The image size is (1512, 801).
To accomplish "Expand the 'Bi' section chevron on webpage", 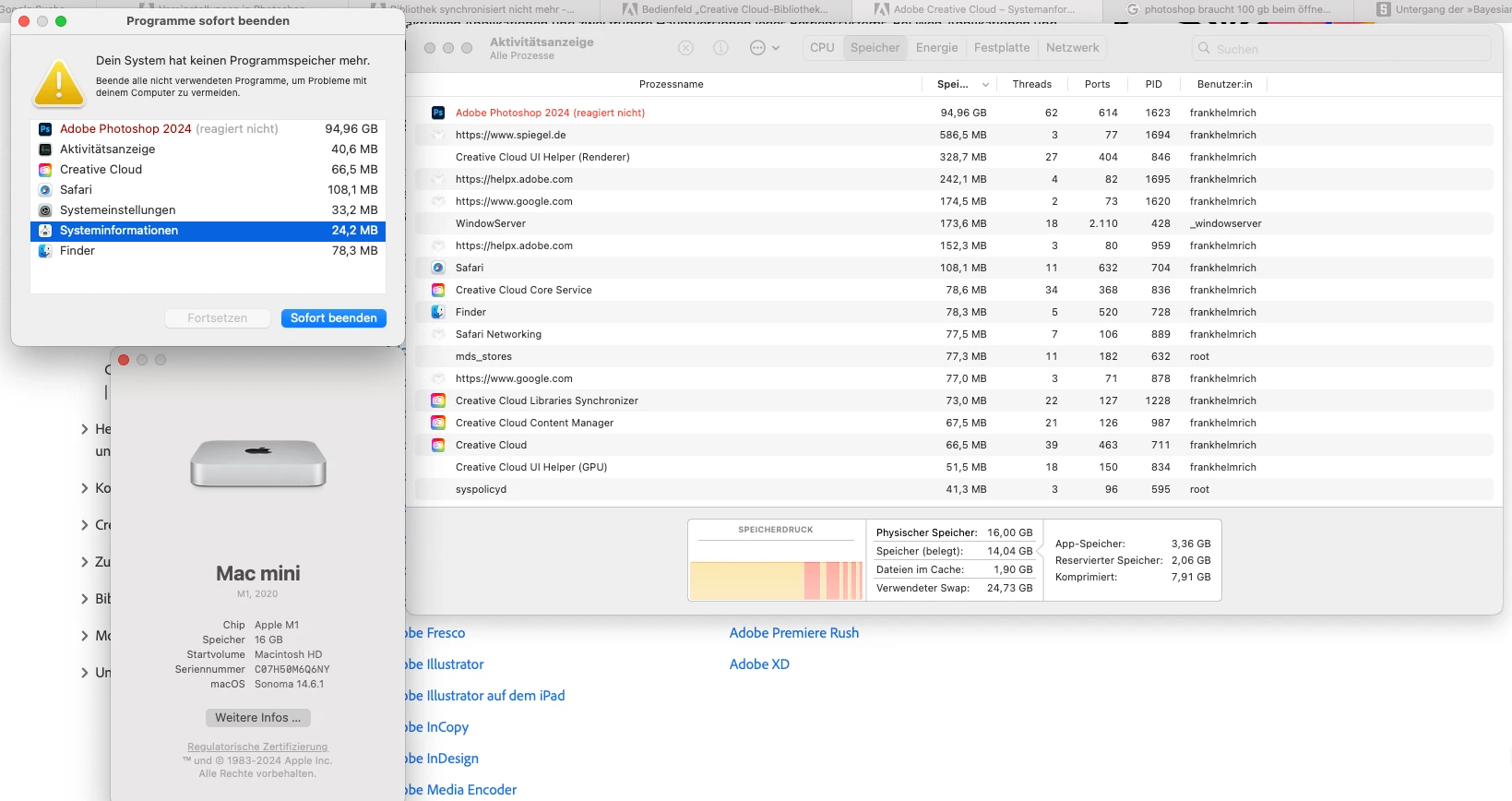I will click(x=85, y=599).
